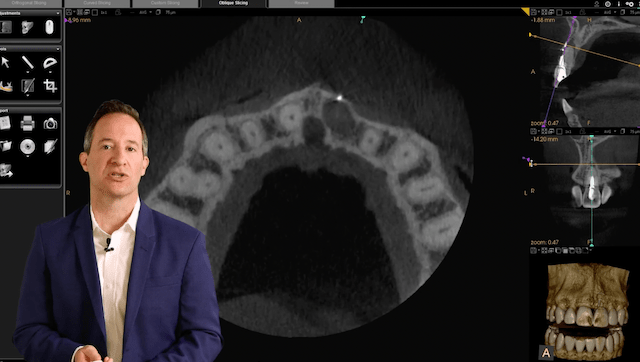
Task: Select the protractor angle measurement tool
Action: [50, 62]
